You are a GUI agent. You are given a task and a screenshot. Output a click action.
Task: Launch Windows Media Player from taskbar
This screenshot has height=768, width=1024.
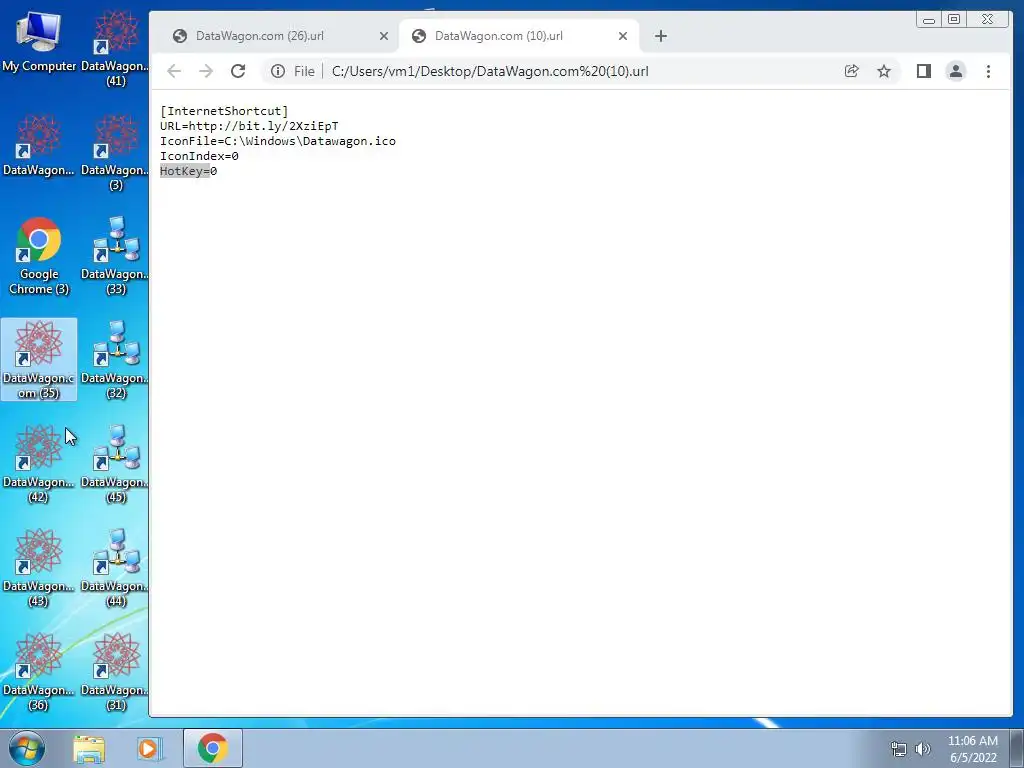point(149,748)
